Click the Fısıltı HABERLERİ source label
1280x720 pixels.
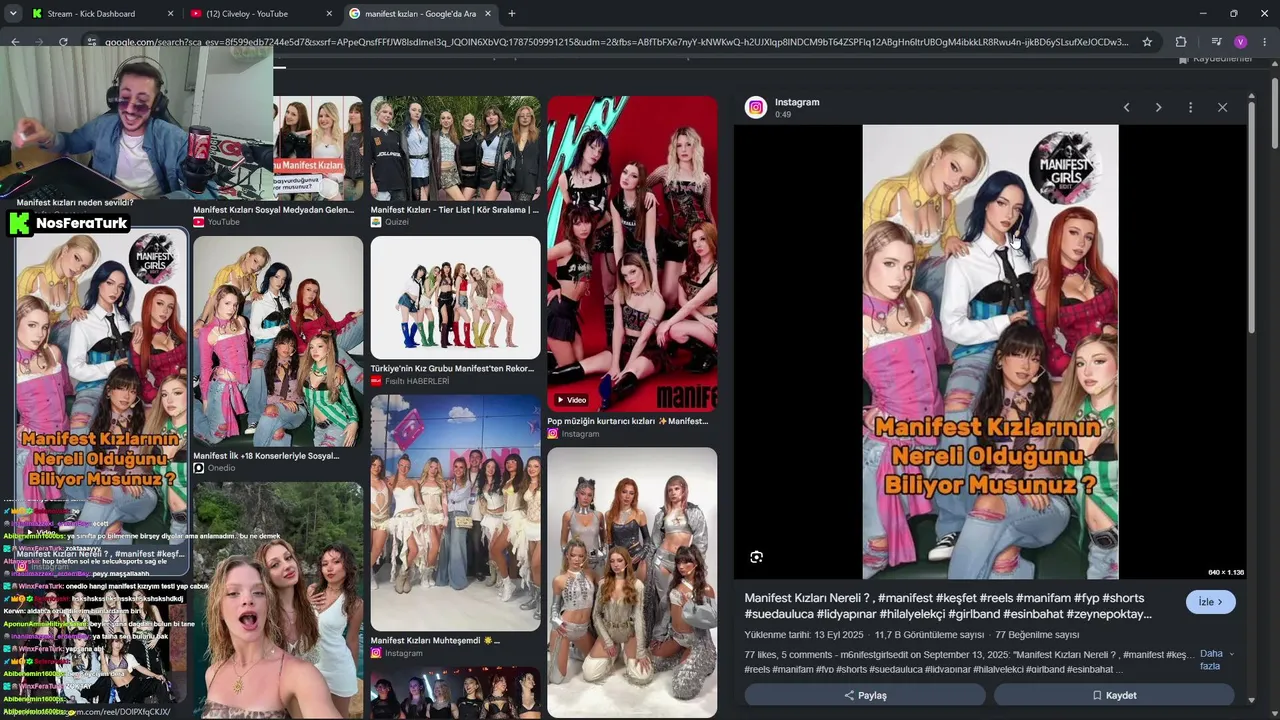click(410, 381)
